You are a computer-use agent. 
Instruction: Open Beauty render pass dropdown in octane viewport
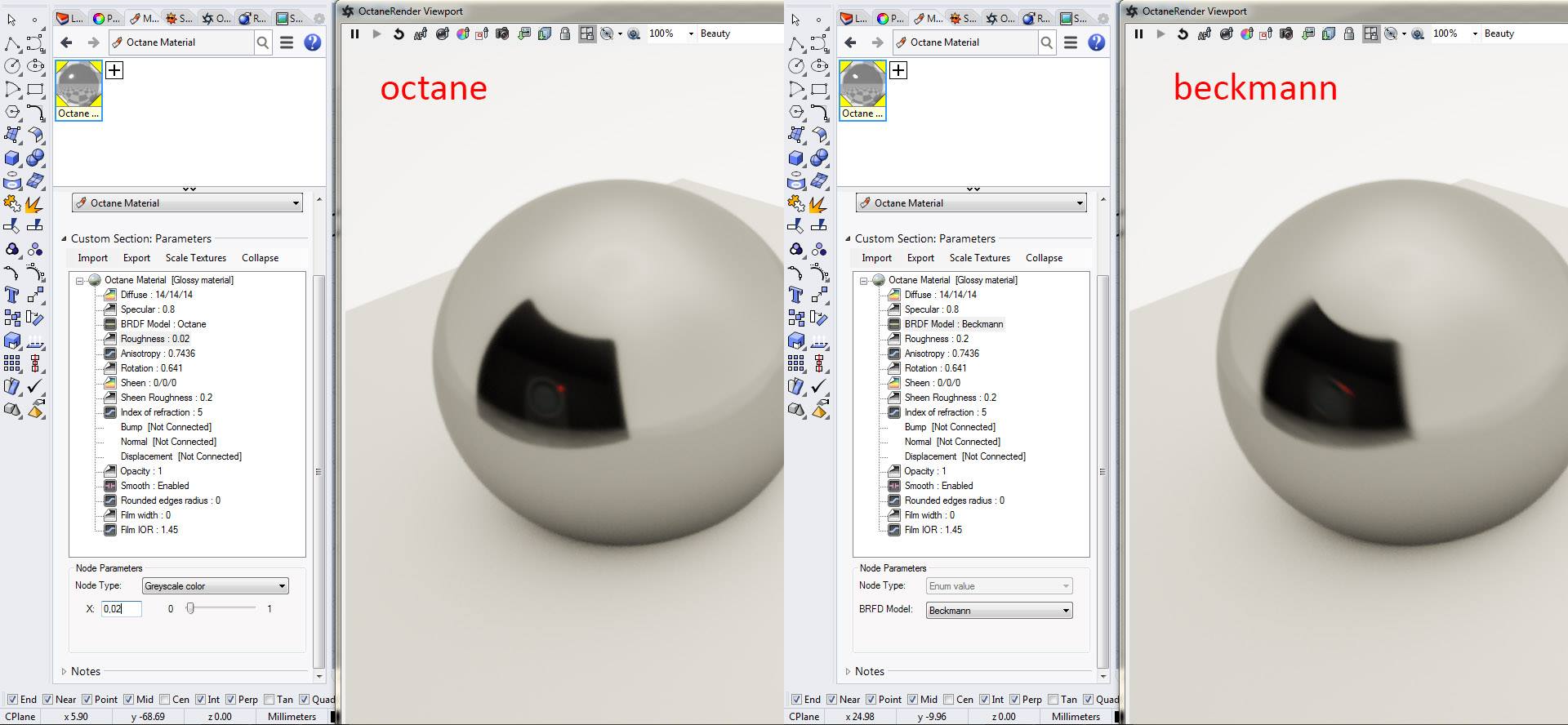pyautogui.click(x=715, y=33)
